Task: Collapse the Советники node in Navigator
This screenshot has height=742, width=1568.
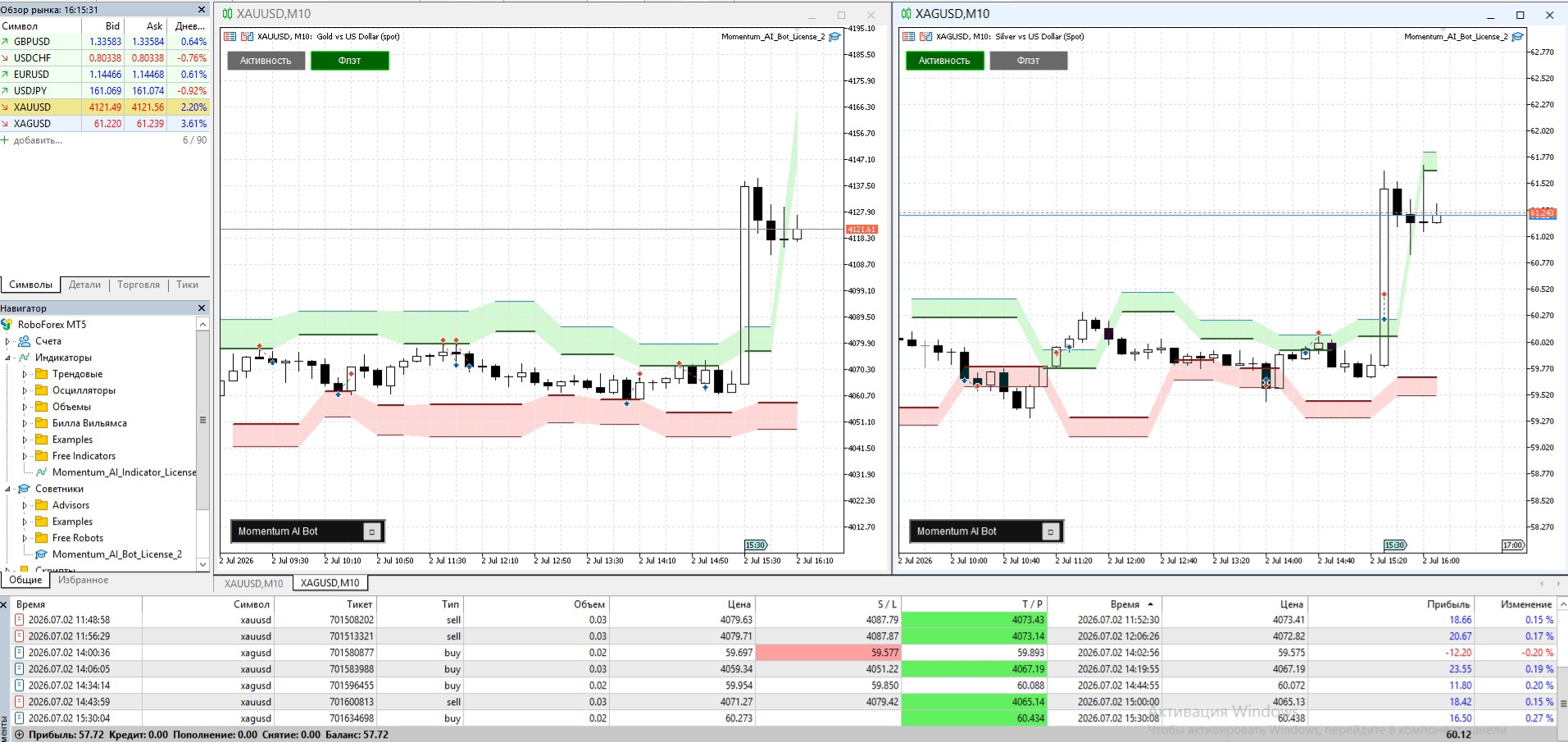Action: click(8, 489)
